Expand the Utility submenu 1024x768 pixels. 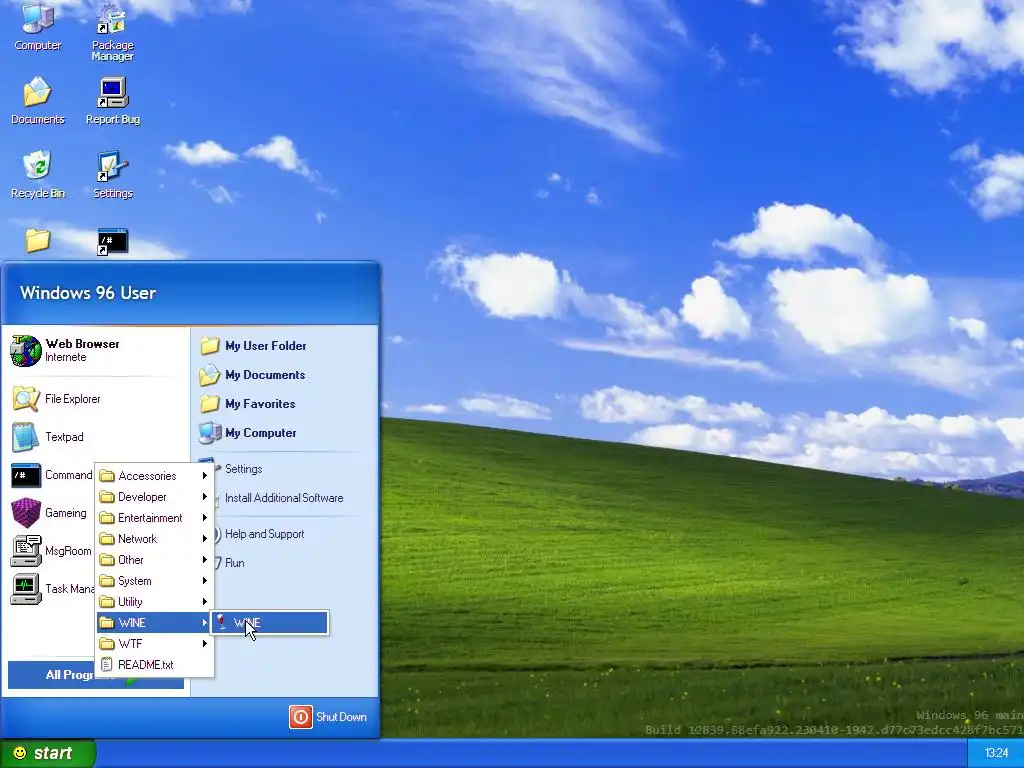point(155,601)
